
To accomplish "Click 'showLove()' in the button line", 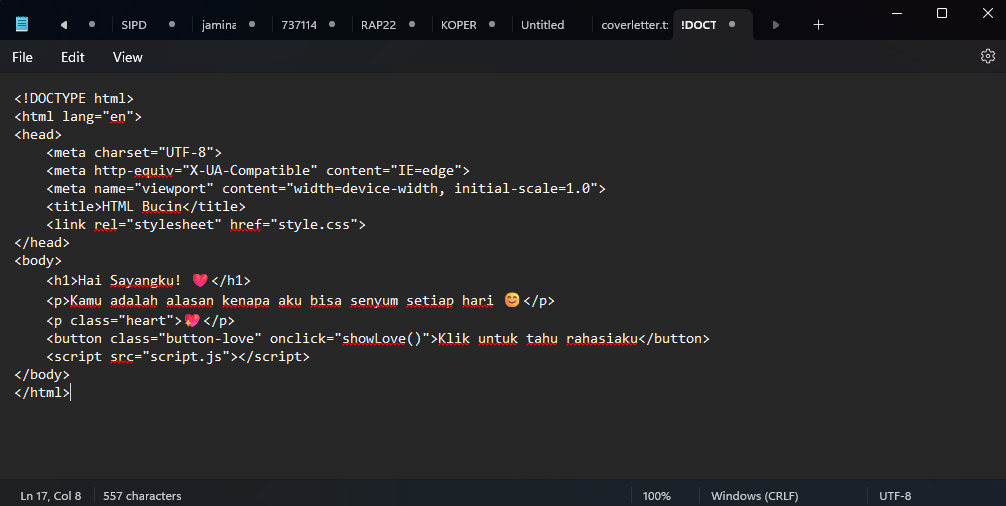I will point(382,338).
